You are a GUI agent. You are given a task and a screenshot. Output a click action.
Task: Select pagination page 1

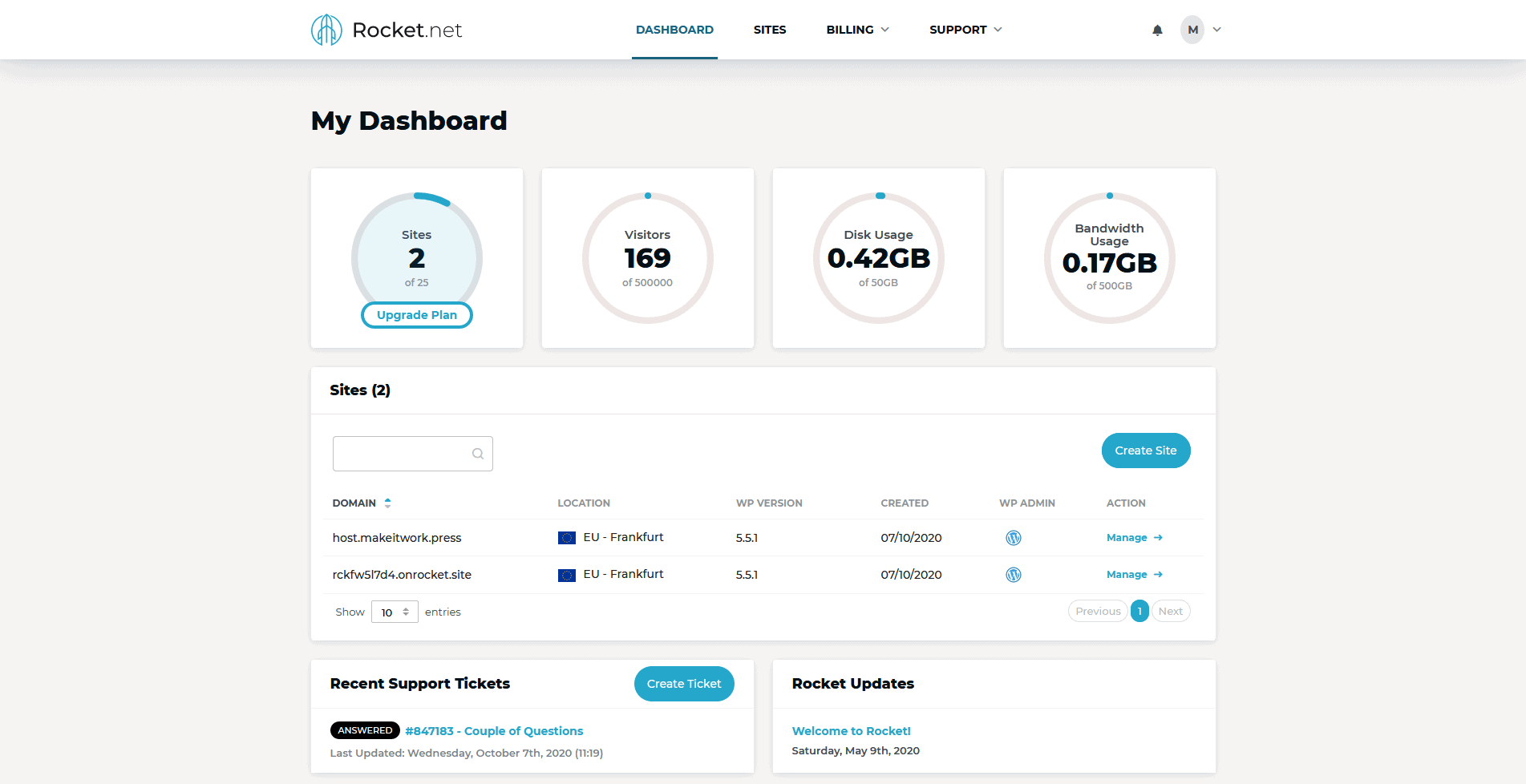[x=1139, y=611]
